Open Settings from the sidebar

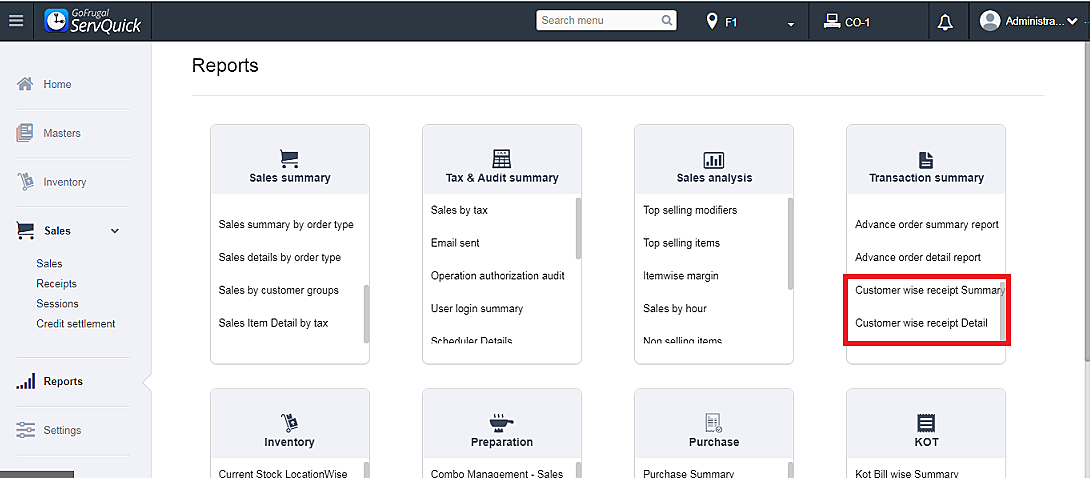click(62, 430)
